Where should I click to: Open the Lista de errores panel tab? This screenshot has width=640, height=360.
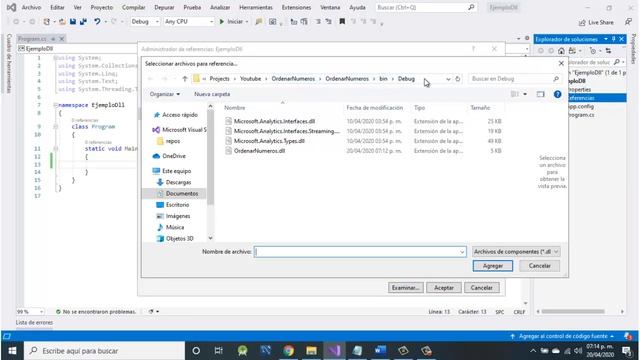pos(34,322)
